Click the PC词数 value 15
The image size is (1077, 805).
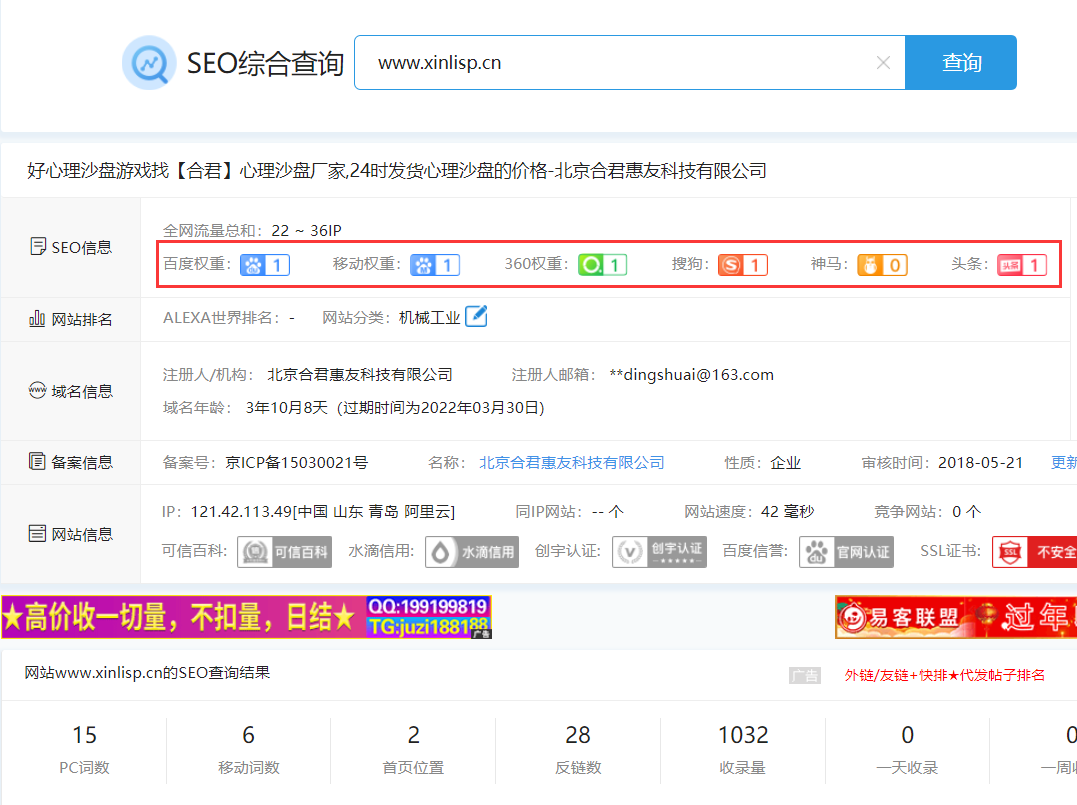point(84,735)
